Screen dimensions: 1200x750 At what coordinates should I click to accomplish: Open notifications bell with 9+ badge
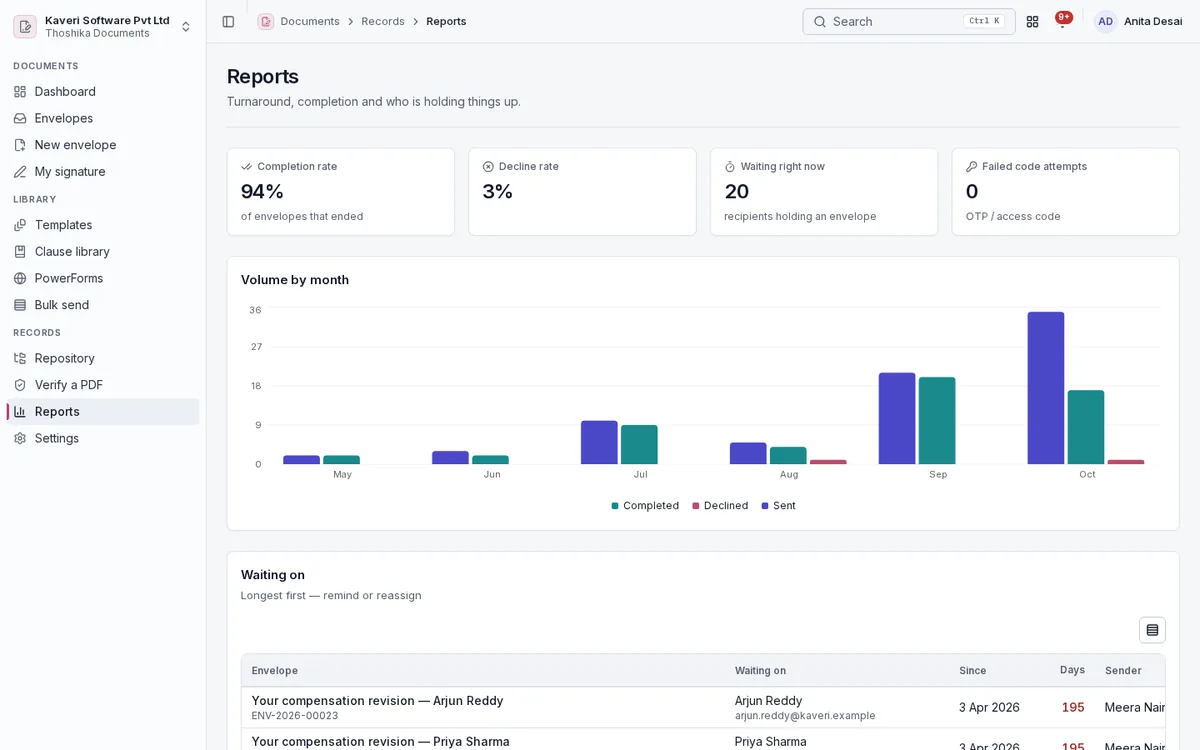click(1062, 21)
